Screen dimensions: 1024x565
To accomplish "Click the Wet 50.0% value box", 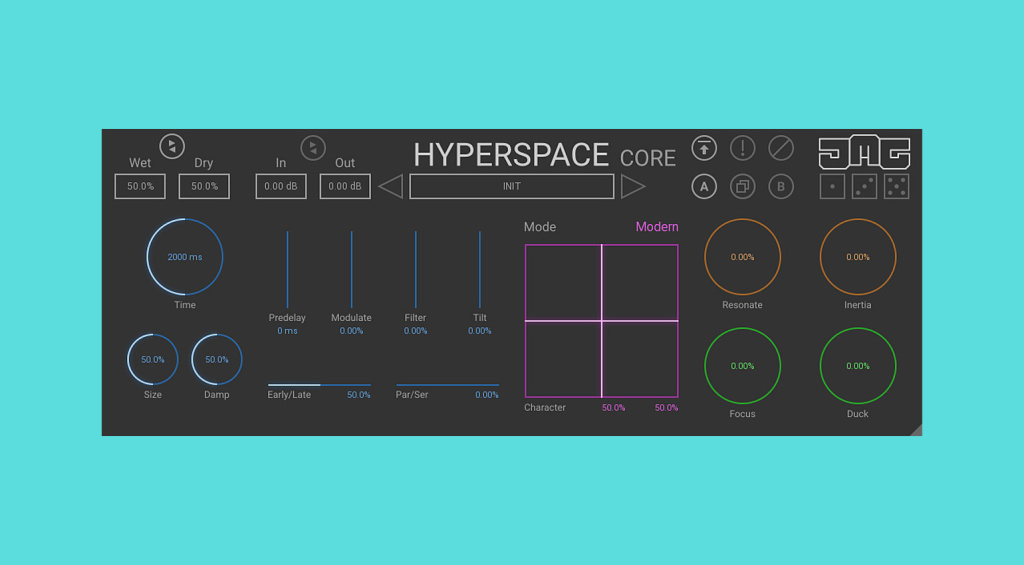I will tap(140, 186).
